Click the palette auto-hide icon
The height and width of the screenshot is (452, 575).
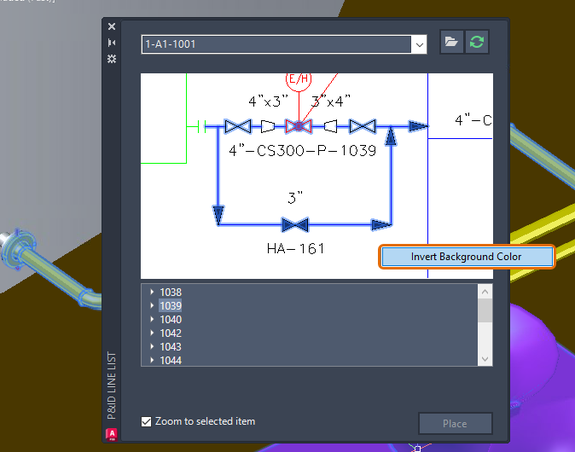tap(111, 43)
